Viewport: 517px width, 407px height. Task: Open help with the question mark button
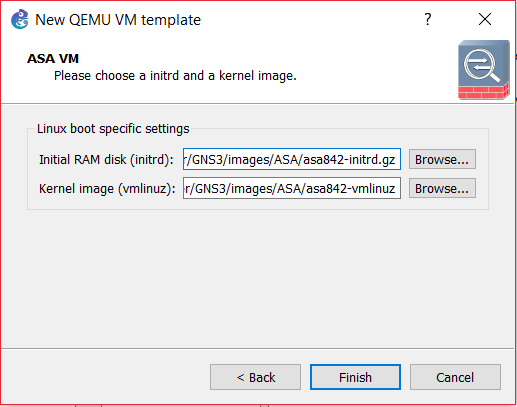click(x=428, y=19)
